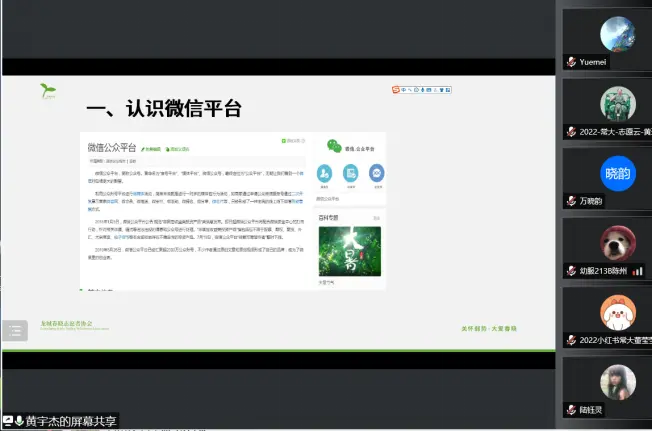Click the Sogou input method S icon
This screenshot has height=431, width=652.
(396, 90)
